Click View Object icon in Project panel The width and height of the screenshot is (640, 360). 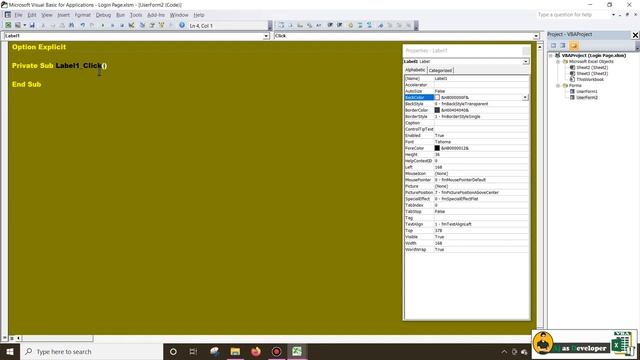tap(563, 45)
